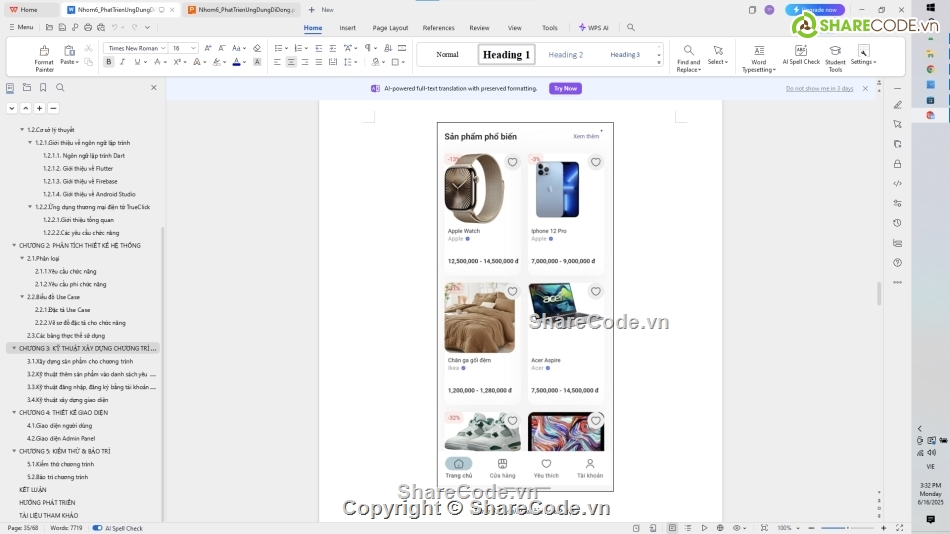This screenshot has height=534, width=950.
Task: Click the Upgrade now button
Action: point(815,10)
